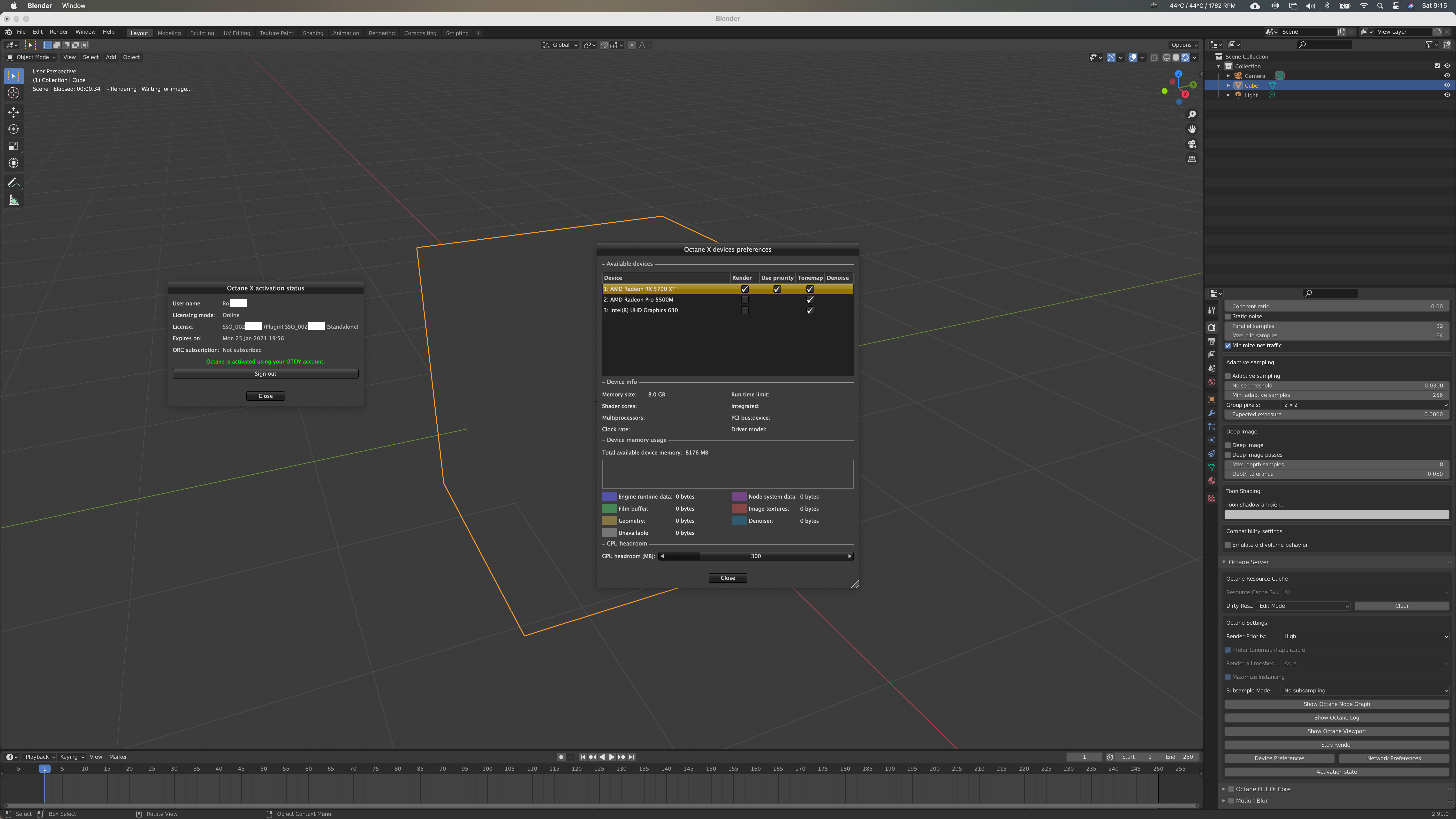The height and width of the screenshot is (819, 1456).
Task: Hide the Light object in outliner
Action: pyautogui.click(x=1447, y=95)
